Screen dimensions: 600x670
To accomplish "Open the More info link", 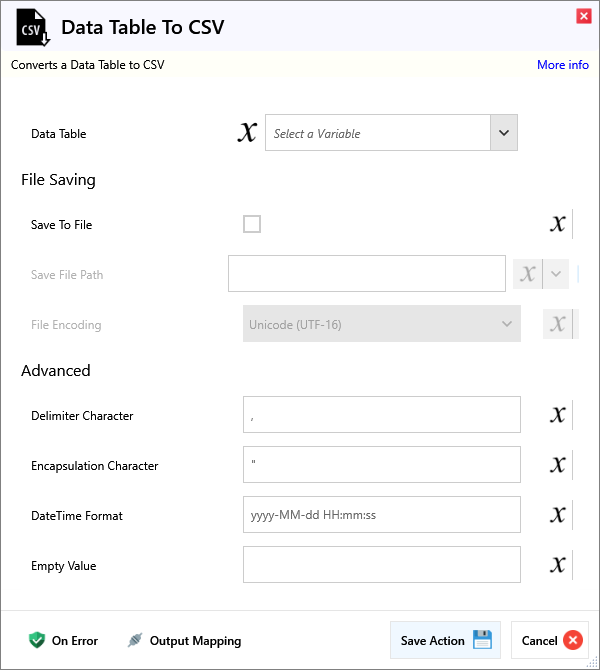I will (562, 65).
